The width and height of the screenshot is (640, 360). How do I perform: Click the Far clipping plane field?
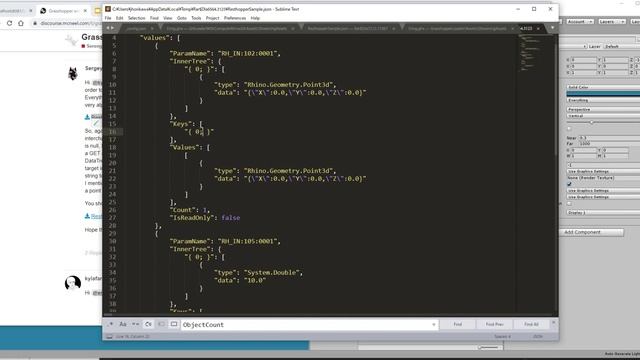tap(609, 144)
